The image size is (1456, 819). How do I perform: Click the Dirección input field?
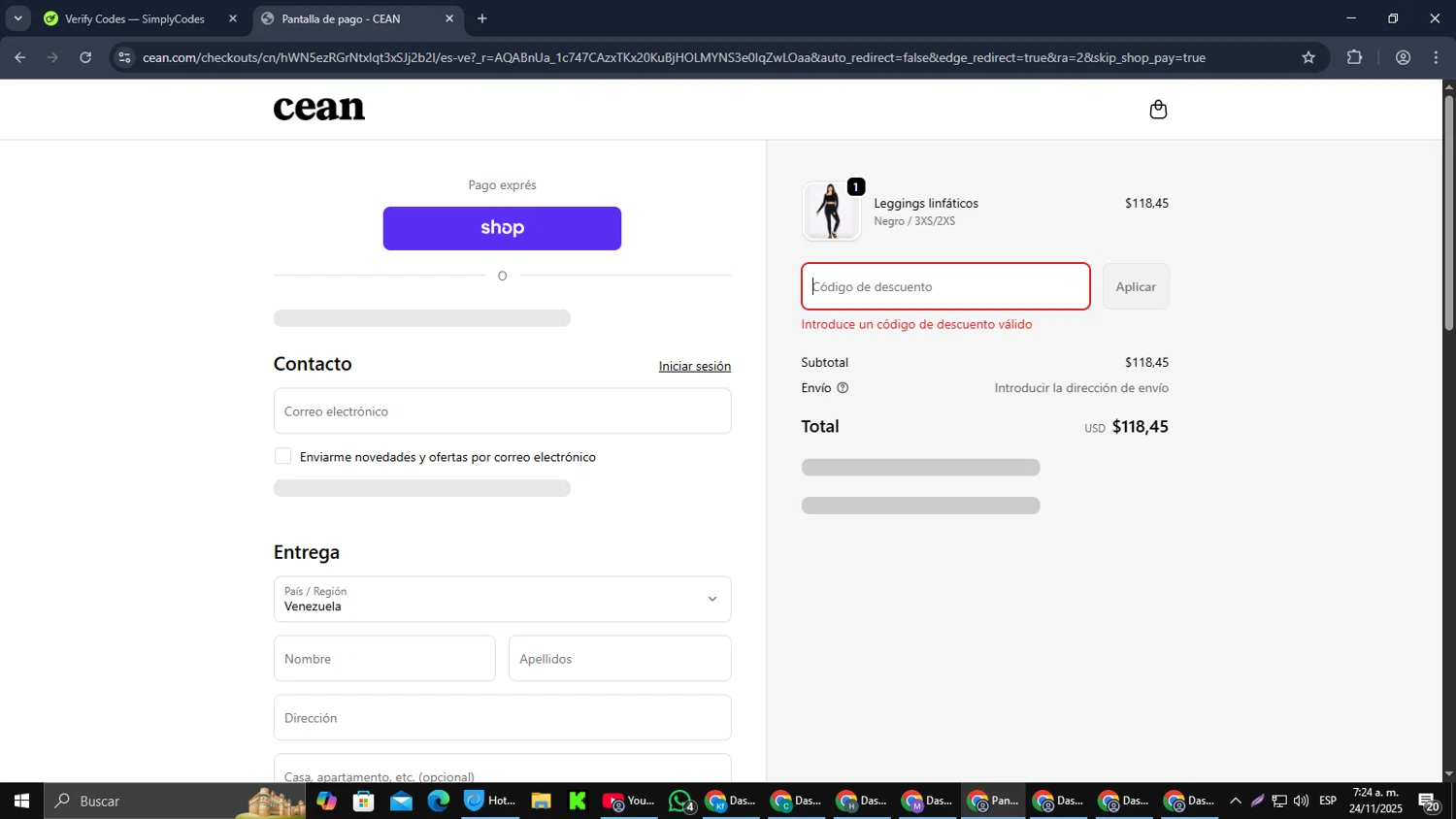(502, 718)
